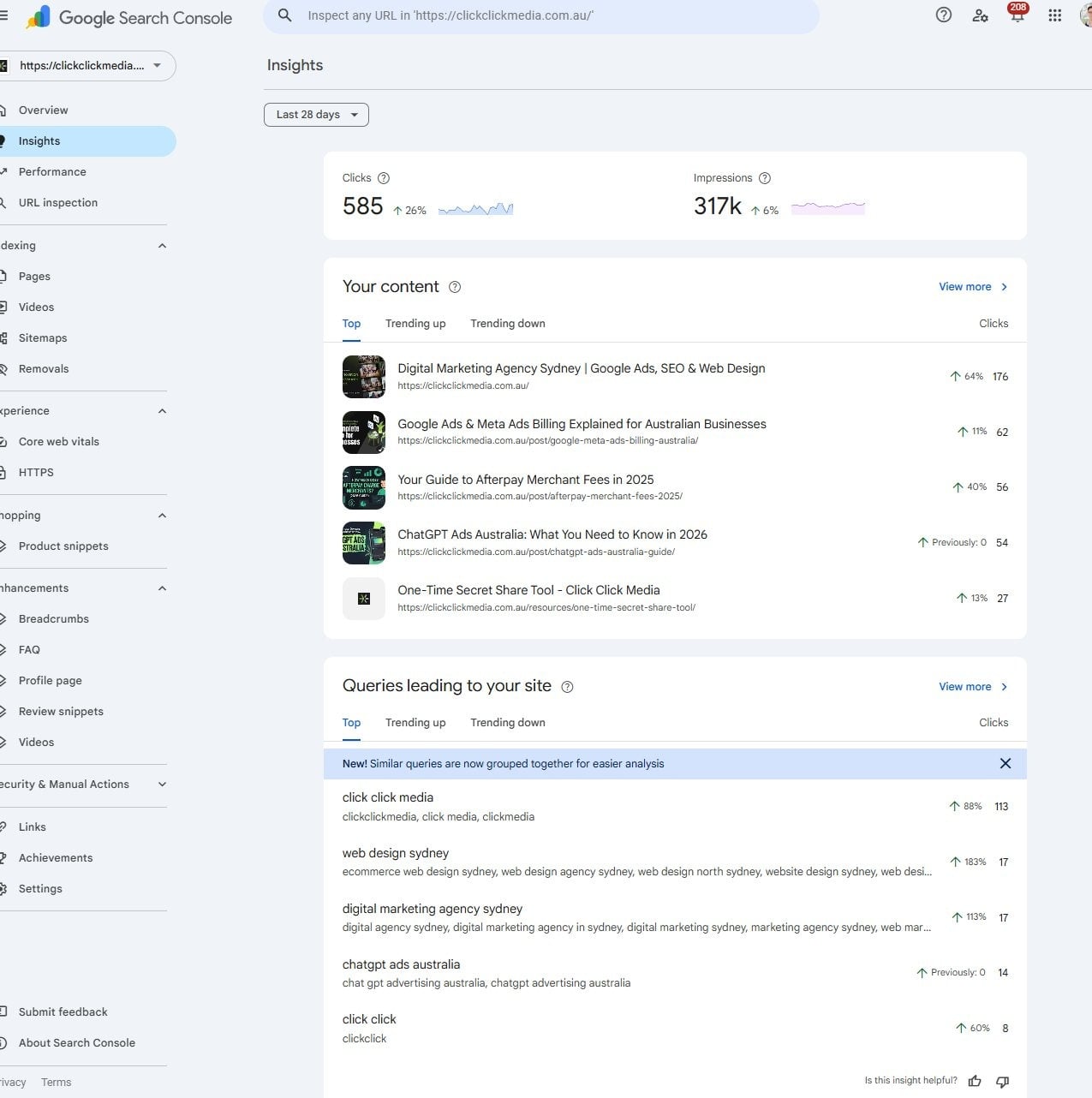Click the help icon next to Clicks

(x=384, y=178)
